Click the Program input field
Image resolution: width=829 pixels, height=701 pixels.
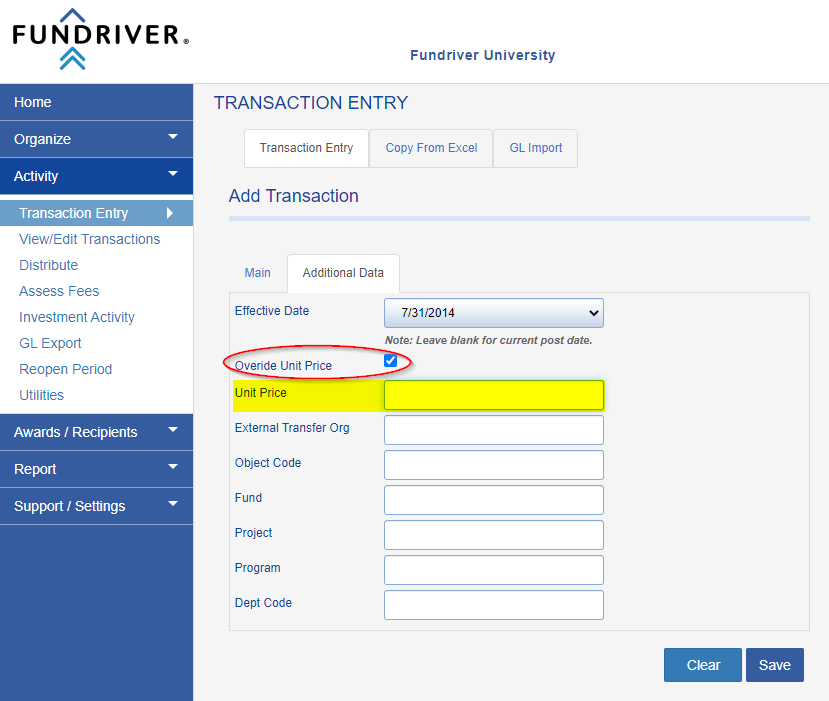click(x=494, y=570)
